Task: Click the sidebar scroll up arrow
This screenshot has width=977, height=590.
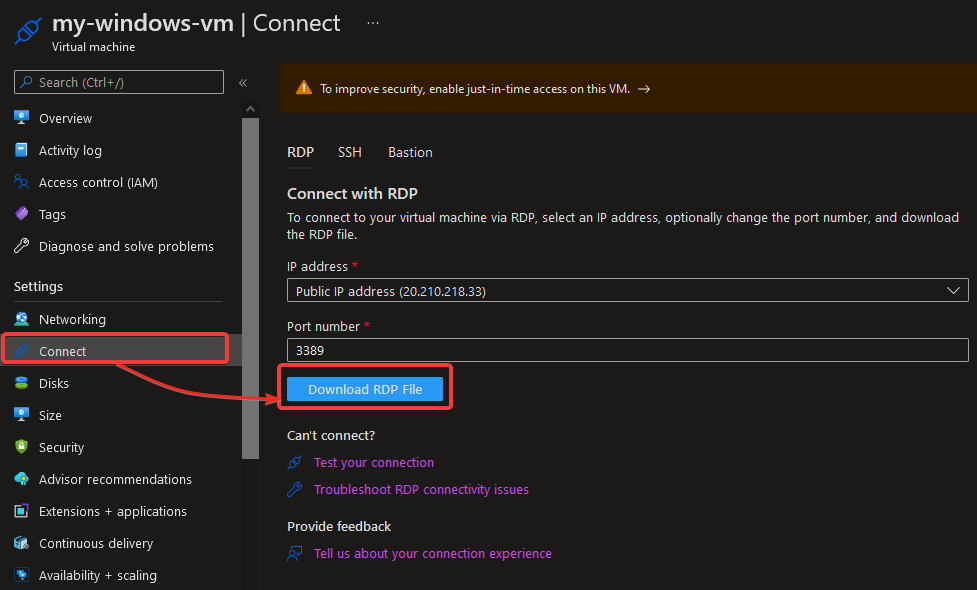Action: coord(250,109)
